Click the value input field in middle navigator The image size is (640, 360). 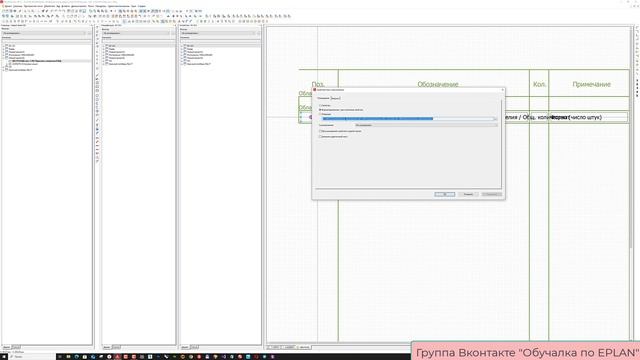coord(138,41)
